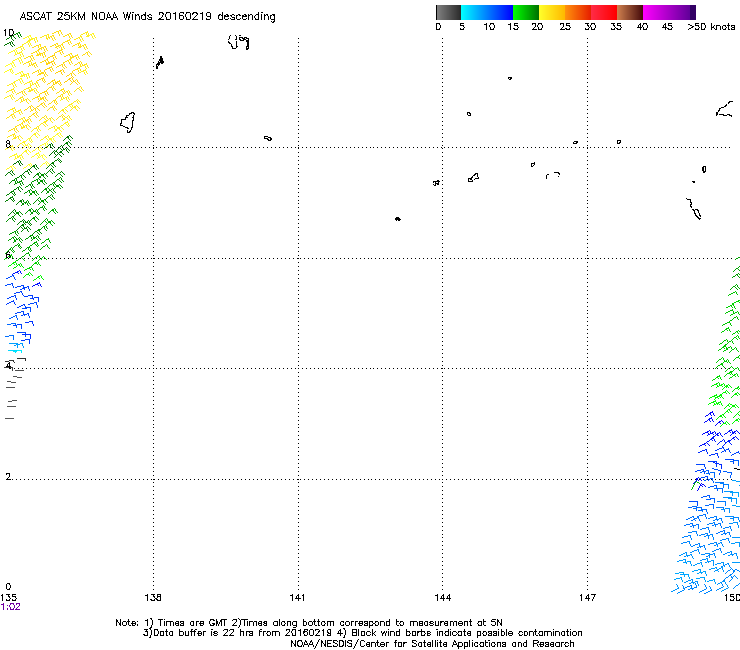Image resolution: width=740 pixels, height=650 pixels.
Task: Click longitude label '141' on bottom axis
Action: [297, 598]
